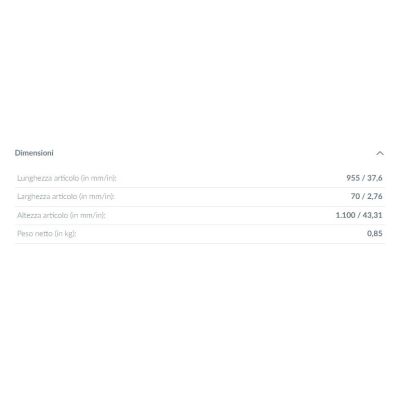Click the Lunghezza articolo table row

200,178
